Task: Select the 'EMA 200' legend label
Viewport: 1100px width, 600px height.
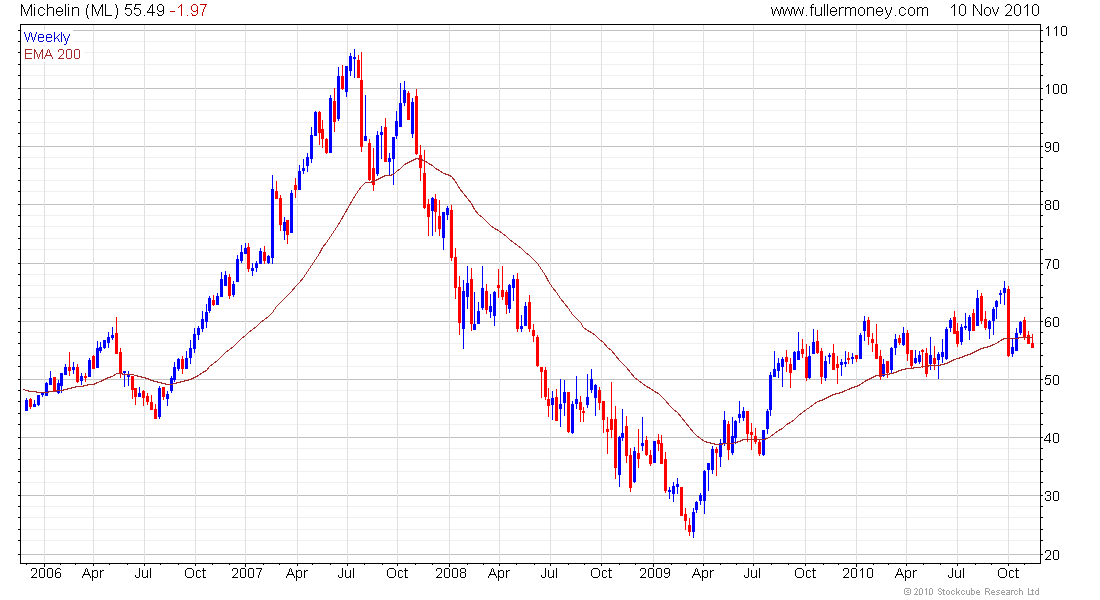Action: coord(52,54)
